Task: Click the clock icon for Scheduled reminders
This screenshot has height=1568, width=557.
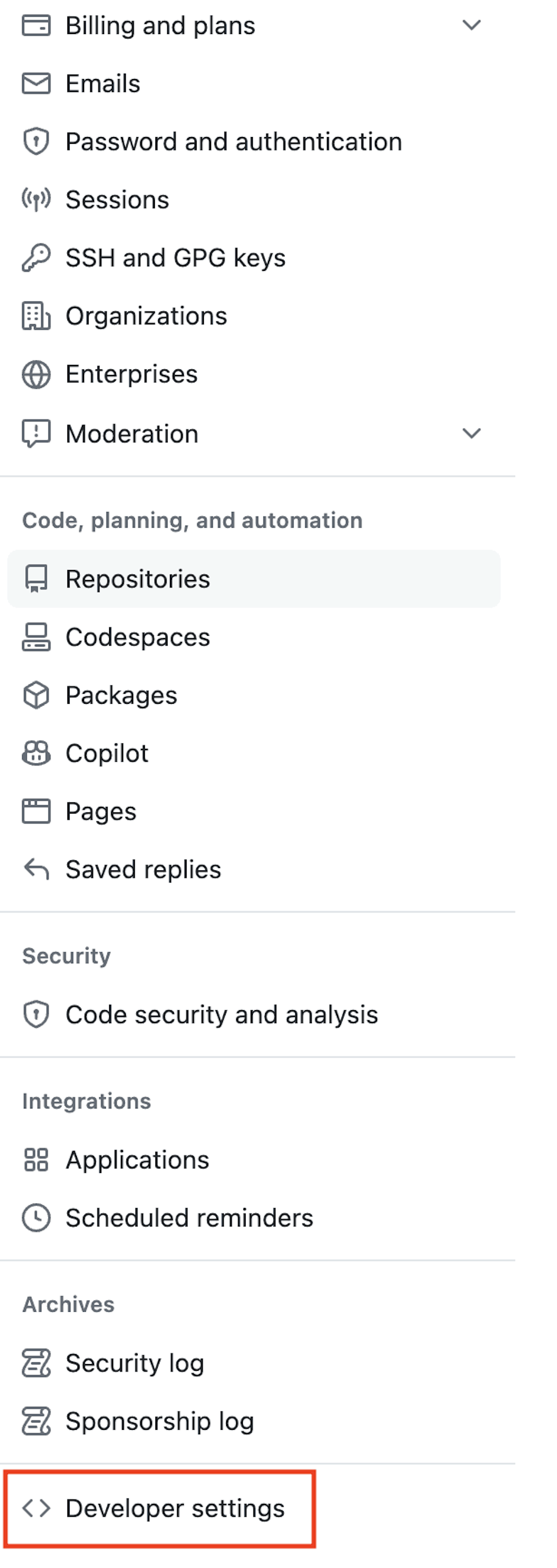Action: (x=36, y=1218)
